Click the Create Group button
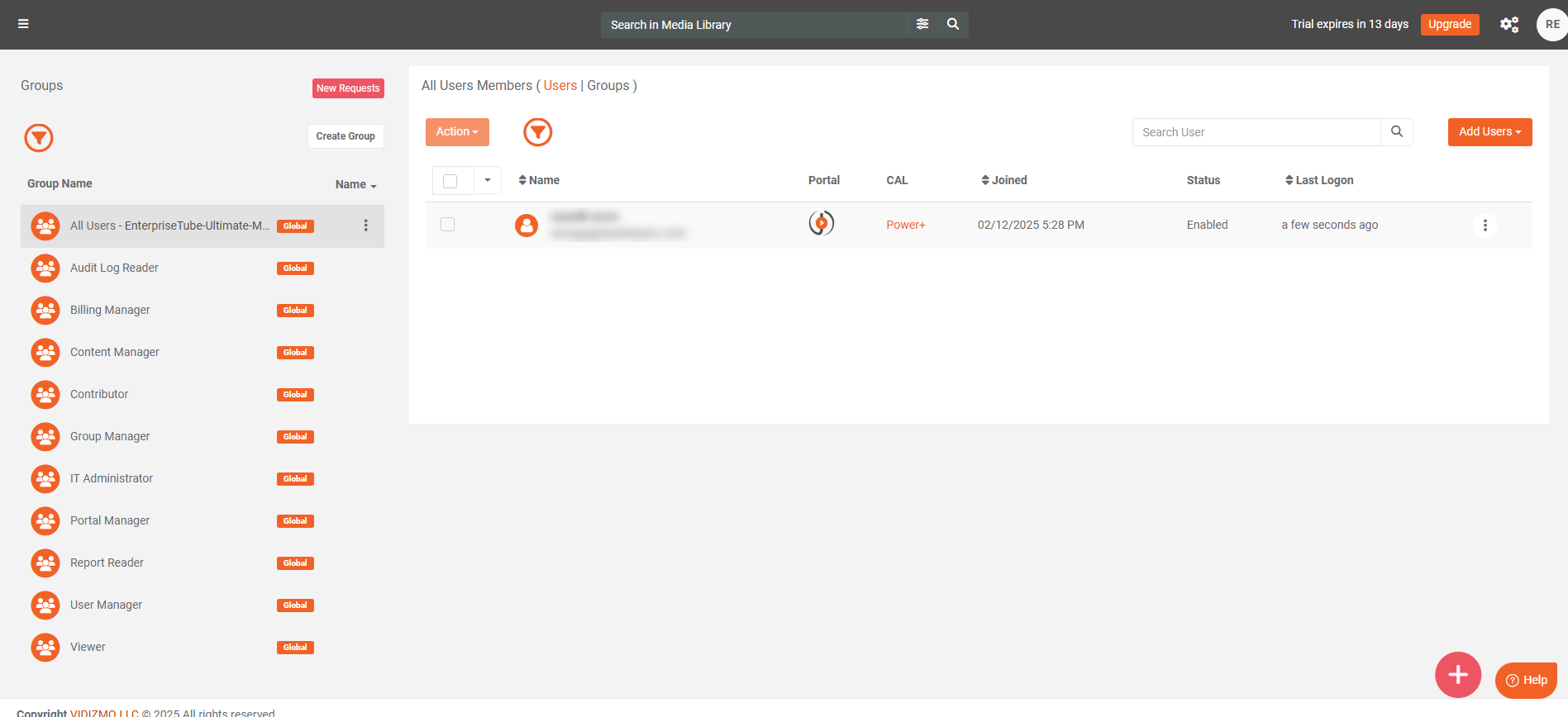The height and width of the screenshot is (717, 1568). [346, 136]
